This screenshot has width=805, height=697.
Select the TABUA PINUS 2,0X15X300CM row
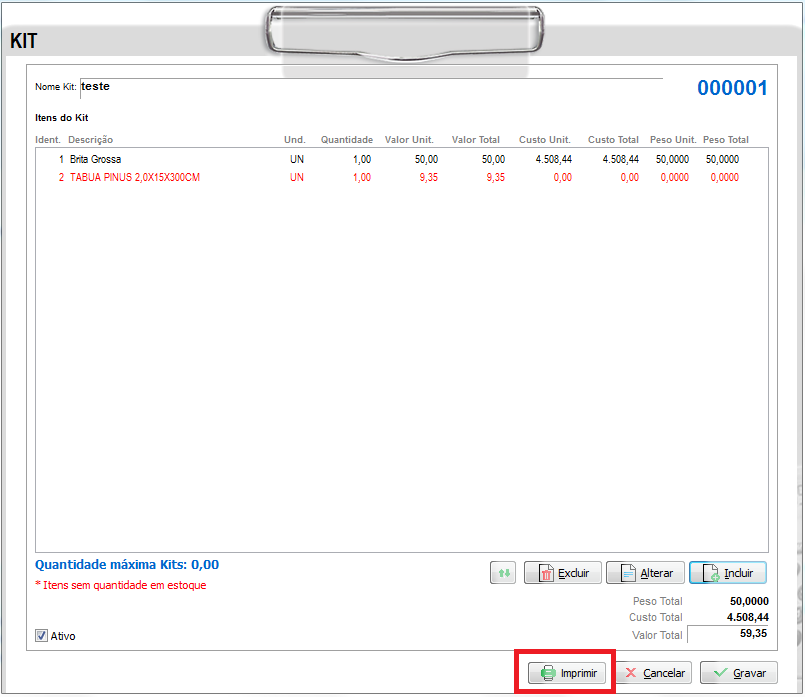pos(135,177)
